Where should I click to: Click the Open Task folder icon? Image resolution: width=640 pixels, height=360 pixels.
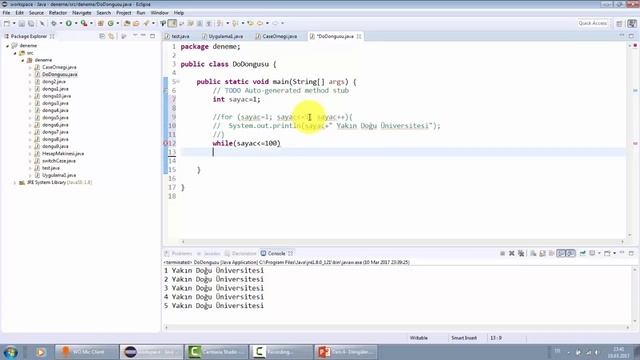pyautogui.click(x=136, y=23)
